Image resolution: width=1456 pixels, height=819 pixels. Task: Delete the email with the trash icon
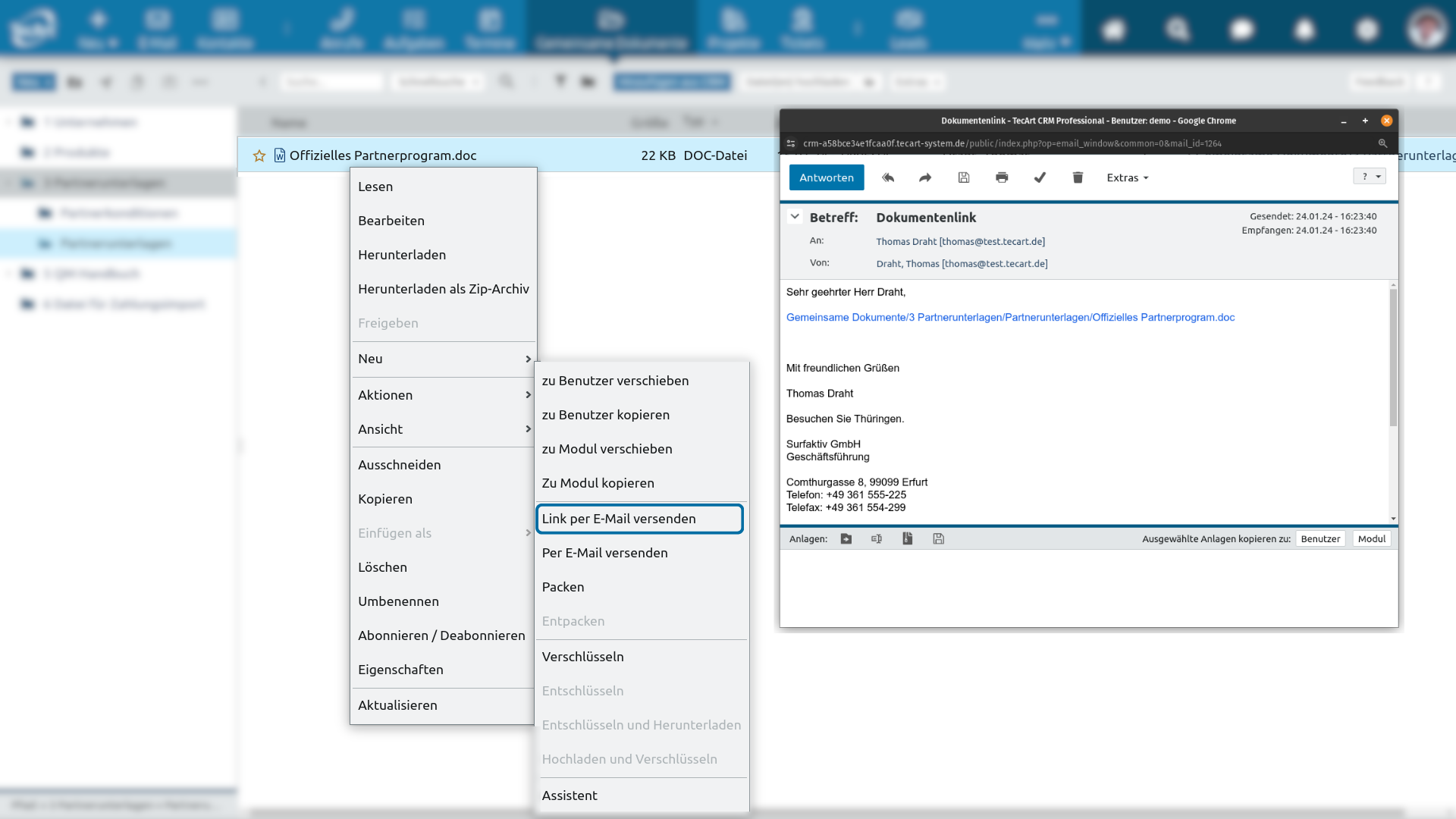(x=1078, y=177)
